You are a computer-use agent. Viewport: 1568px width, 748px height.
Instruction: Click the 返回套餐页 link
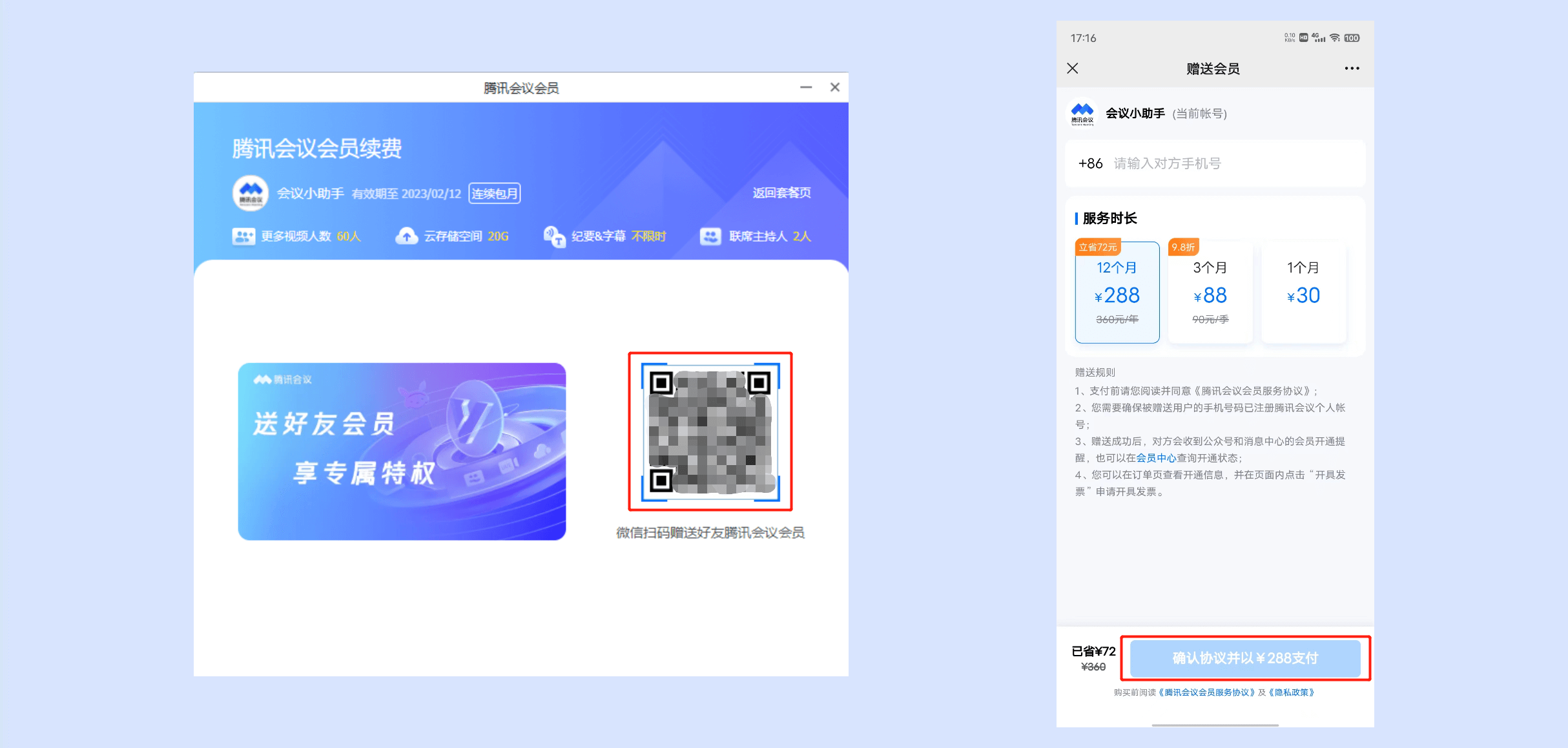tap(781, 192)
